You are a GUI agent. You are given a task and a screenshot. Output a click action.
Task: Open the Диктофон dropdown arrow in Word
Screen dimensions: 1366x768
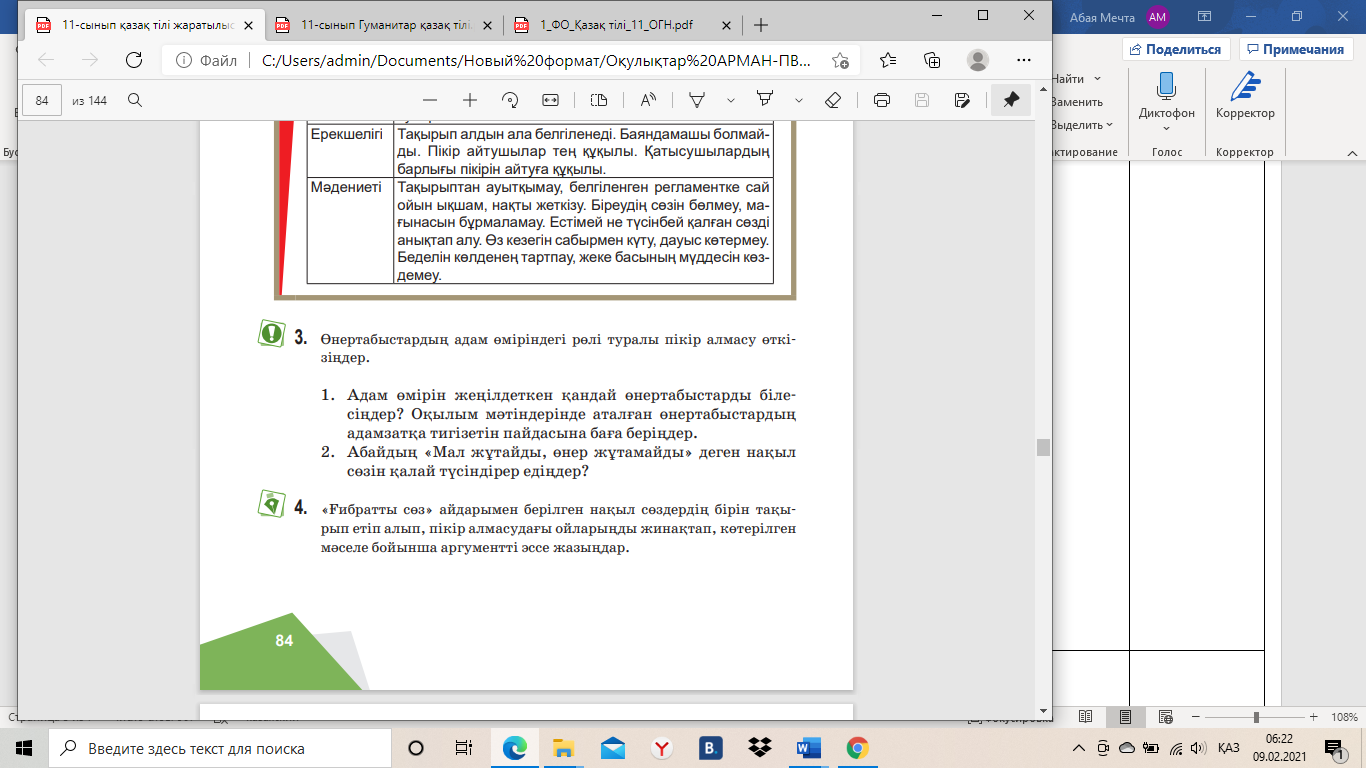1166,129
